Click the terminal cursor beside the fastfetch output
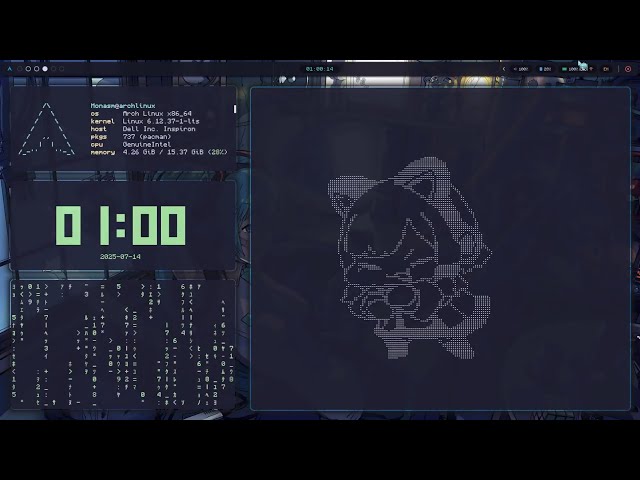The image size is (640, 480). pyautogui.click(x=235, y=109)
